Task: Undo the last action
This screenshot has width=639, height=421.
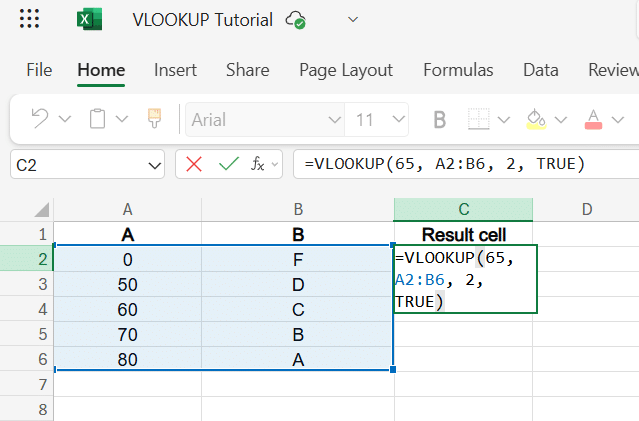Action: 40,119
